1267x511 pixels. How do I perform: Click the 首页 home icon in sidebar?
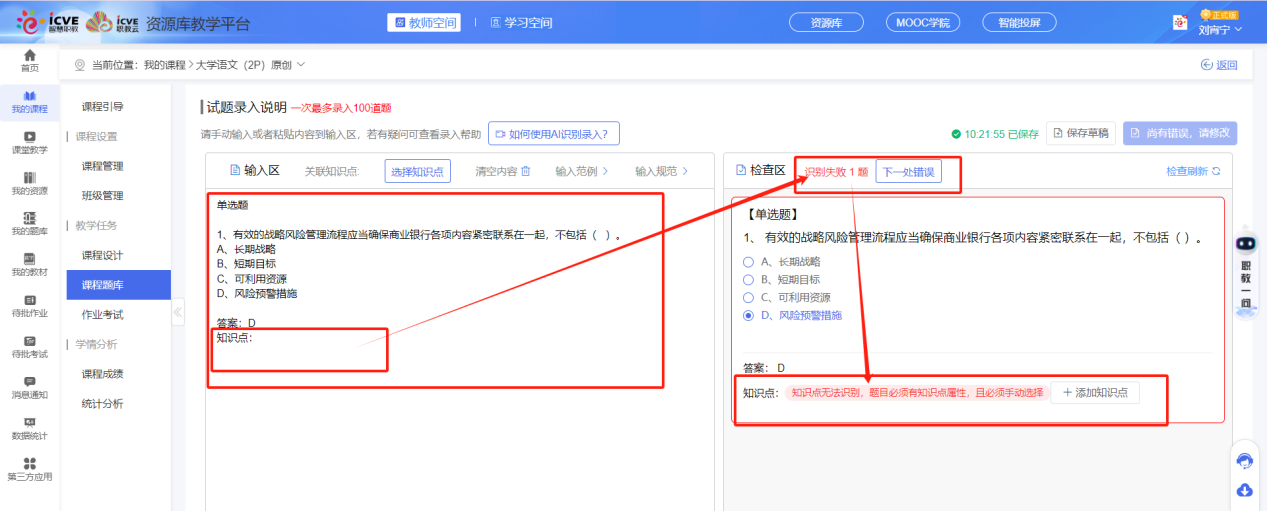click(x=30, y=55)
